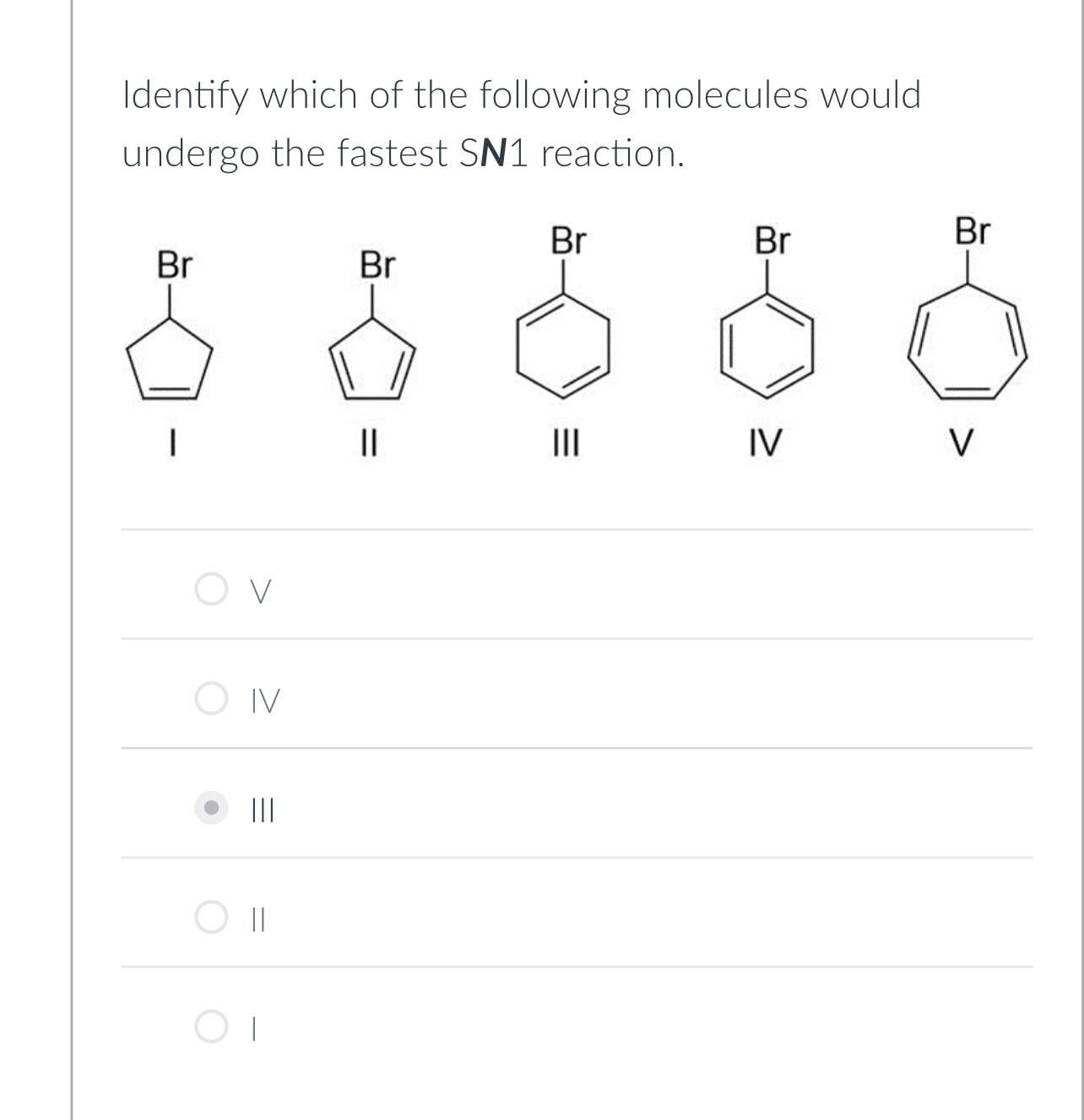Click the numeral III caption below the cyclohexadiene
Viewport: 1084px width, 1120px height.
pos(564,441)
